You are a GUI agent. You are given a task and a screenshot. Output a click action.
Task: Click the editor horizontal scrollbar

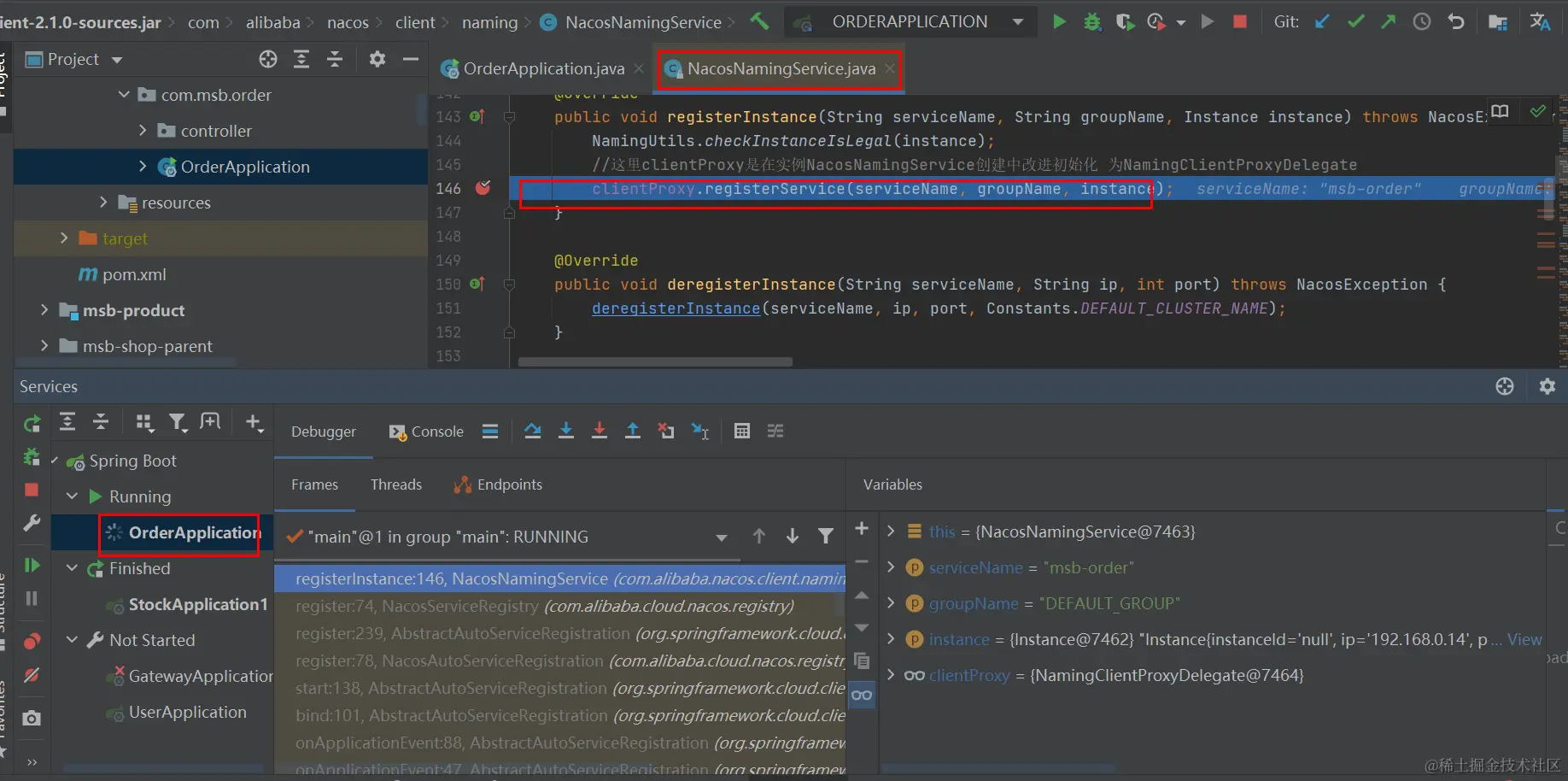655,361
